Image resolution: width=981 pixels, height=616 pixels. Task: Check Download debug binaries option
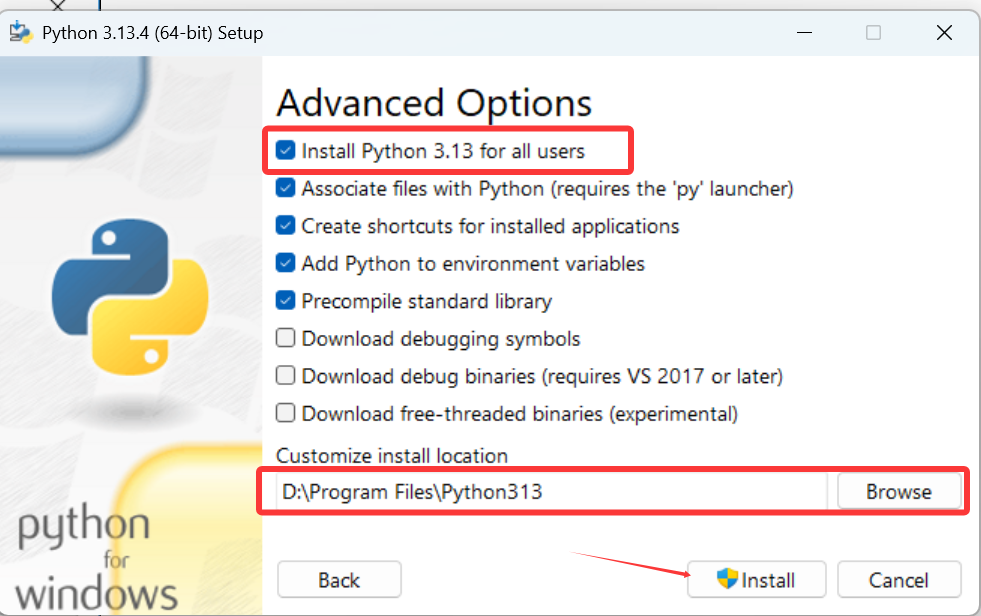coord(285,376)
